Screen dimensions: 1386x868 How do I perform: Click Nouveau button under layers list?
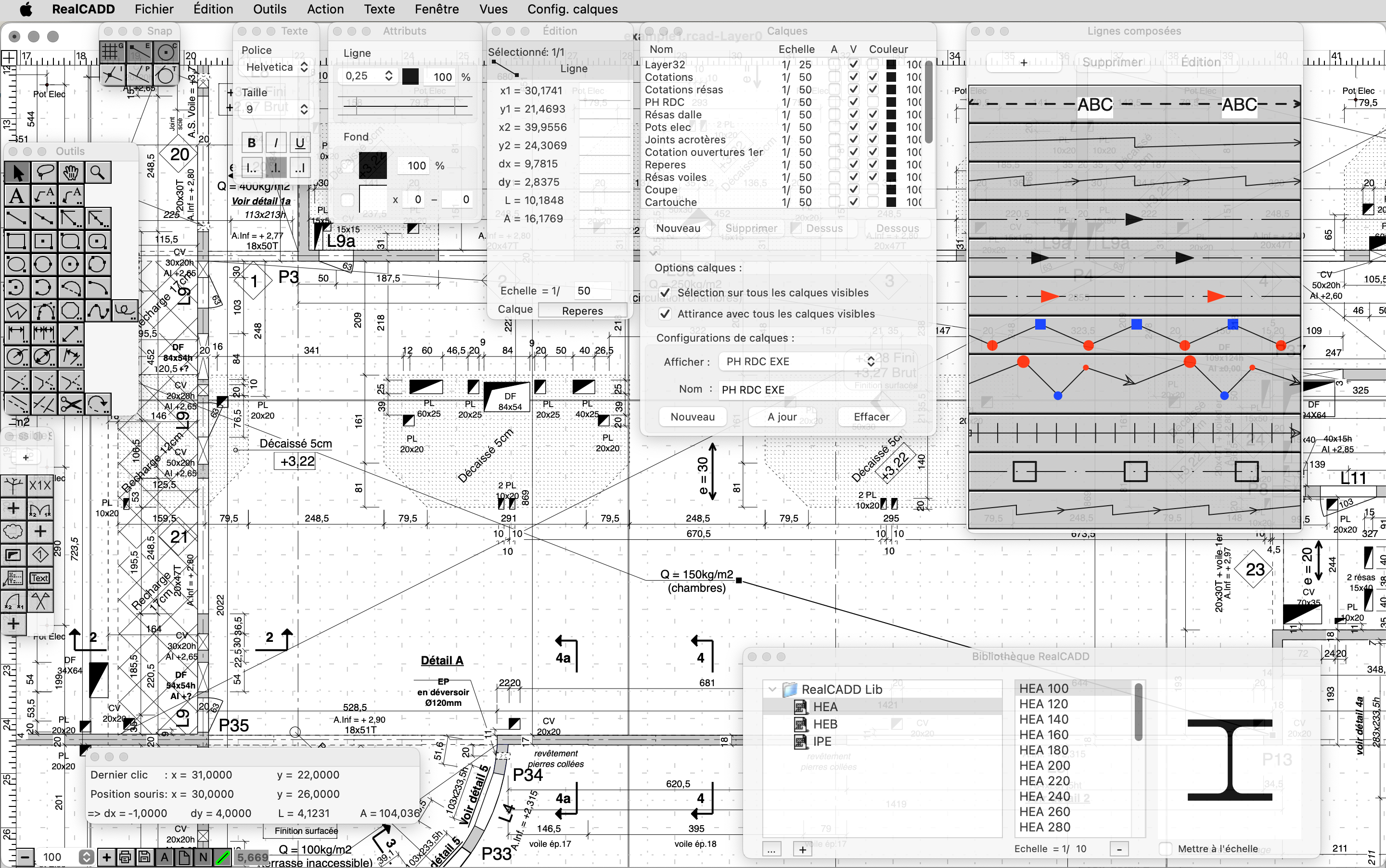click(678, 229)
